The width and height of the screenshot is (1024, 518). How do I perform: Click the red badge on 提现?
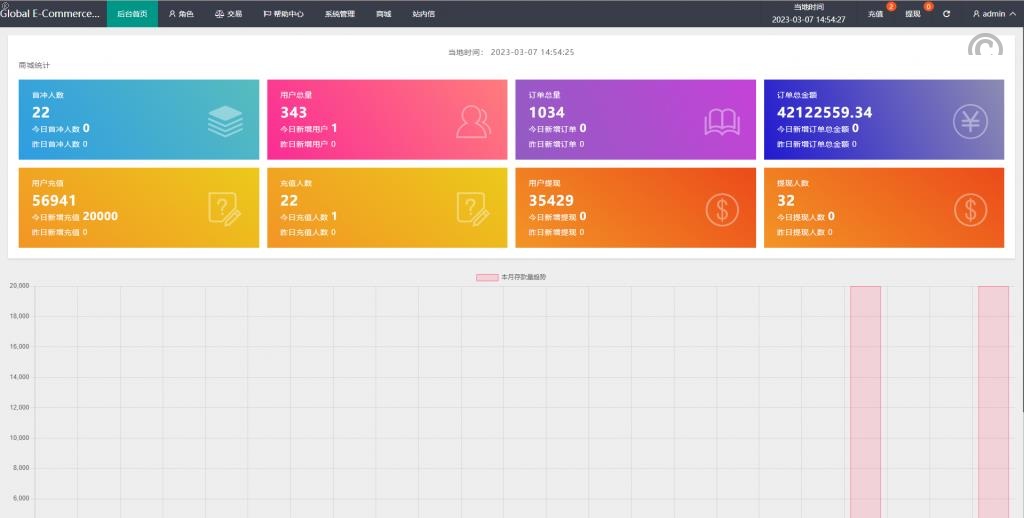[928, 7]
